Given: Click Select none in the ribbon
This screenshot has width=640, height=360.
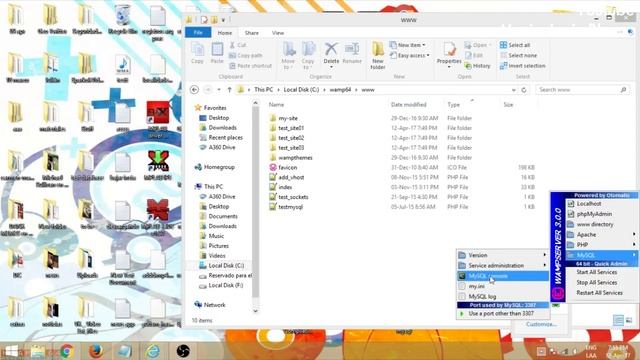Looking at the screenshot, I should click(x=518, y=56).
